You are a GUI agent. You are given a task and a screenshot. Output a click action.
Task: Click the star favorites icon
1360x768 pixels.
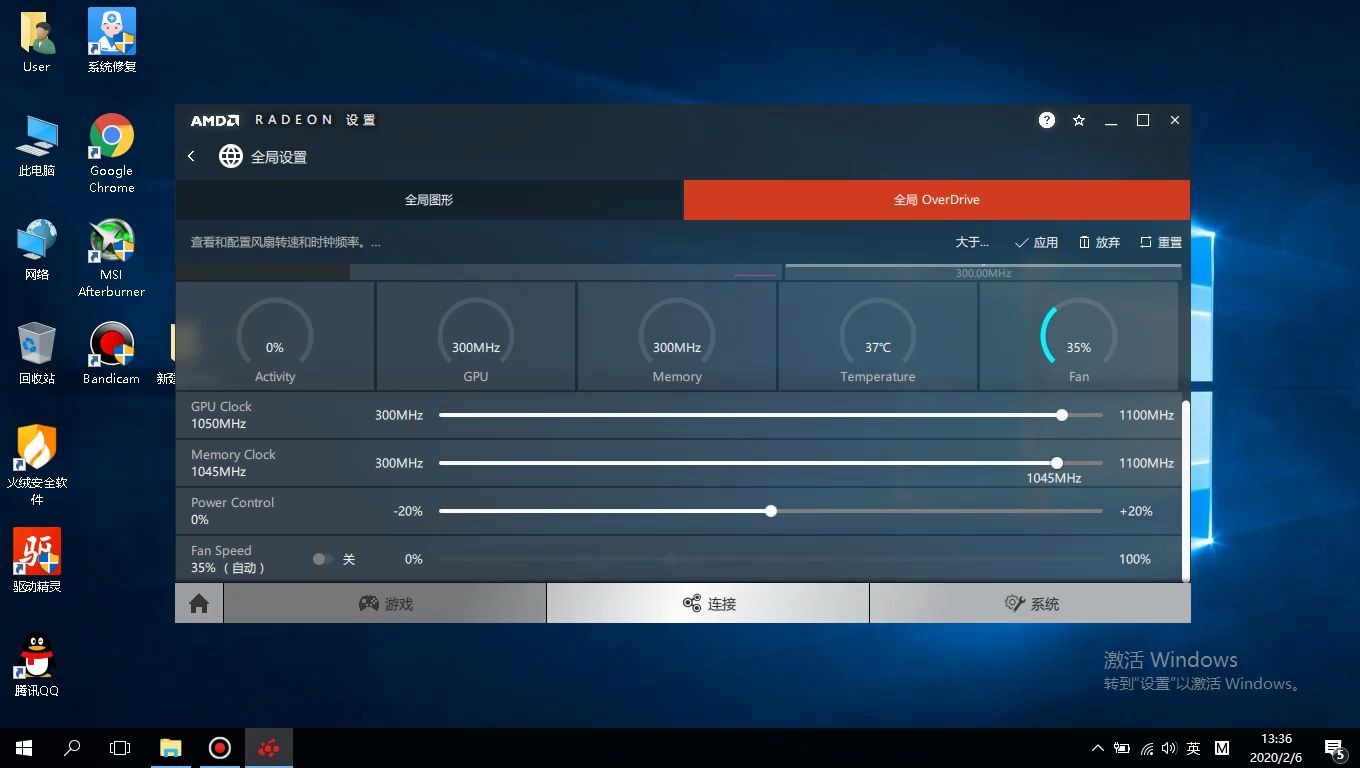[x=1079, y=120]
